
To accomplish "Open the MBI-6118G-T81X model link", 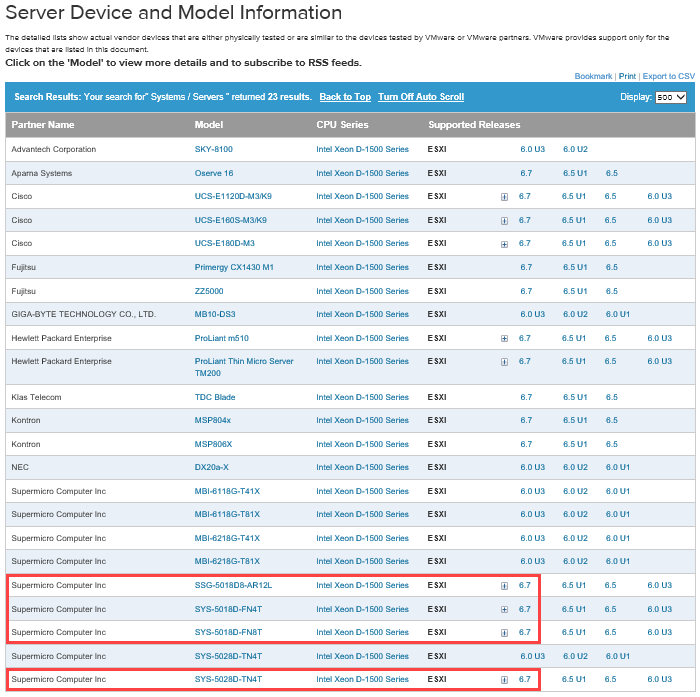I will (x=227, y=514).
